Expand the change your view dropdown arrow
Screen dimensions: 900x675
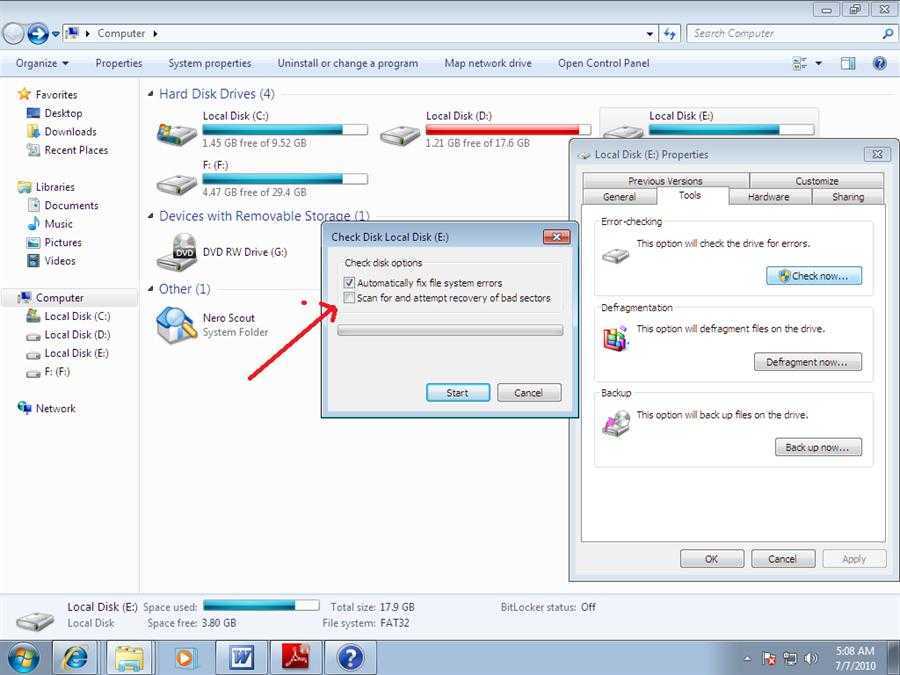[x=818, y=63]
